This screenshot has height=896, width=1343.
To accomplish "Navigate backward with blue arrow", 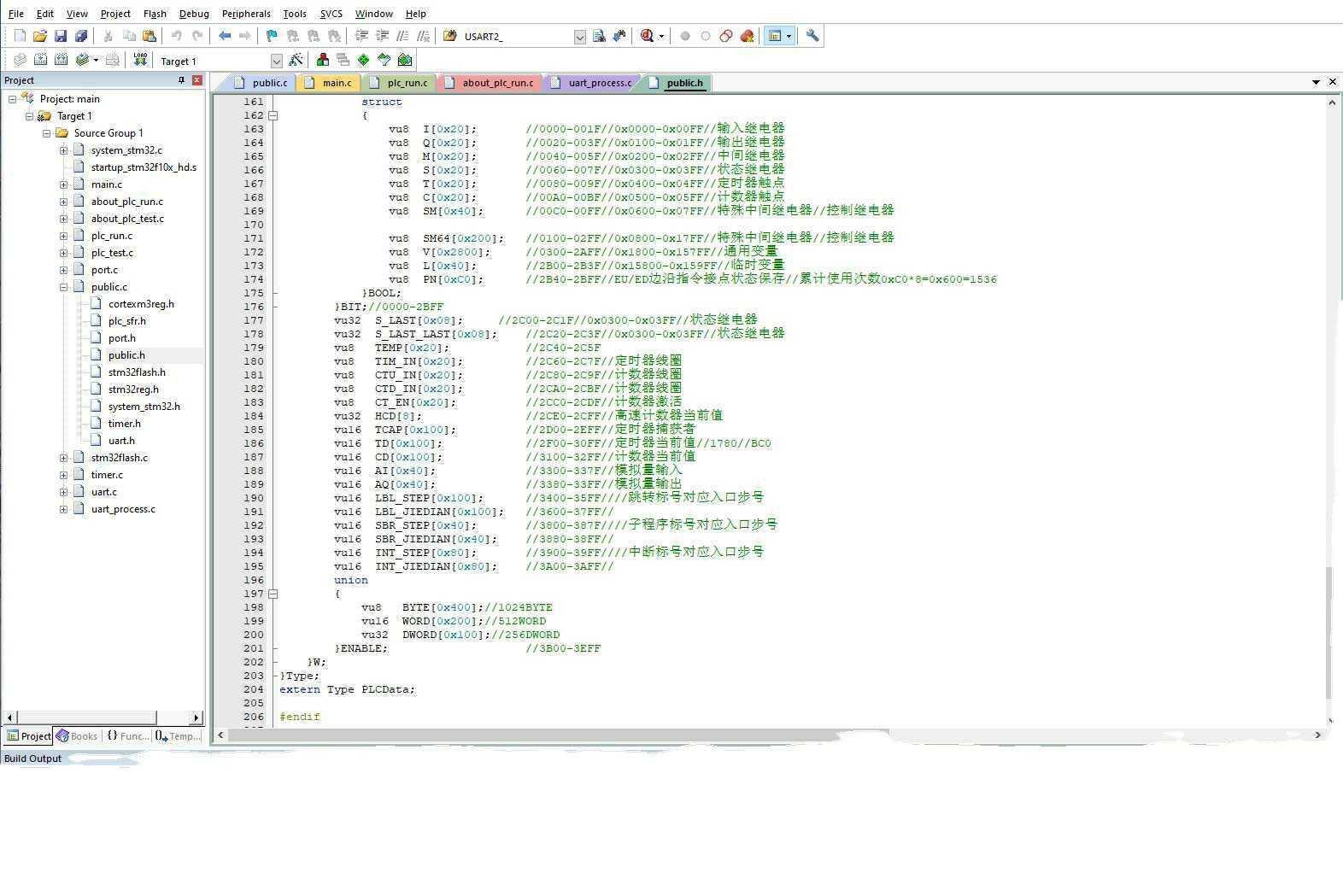I will [225, 36].
